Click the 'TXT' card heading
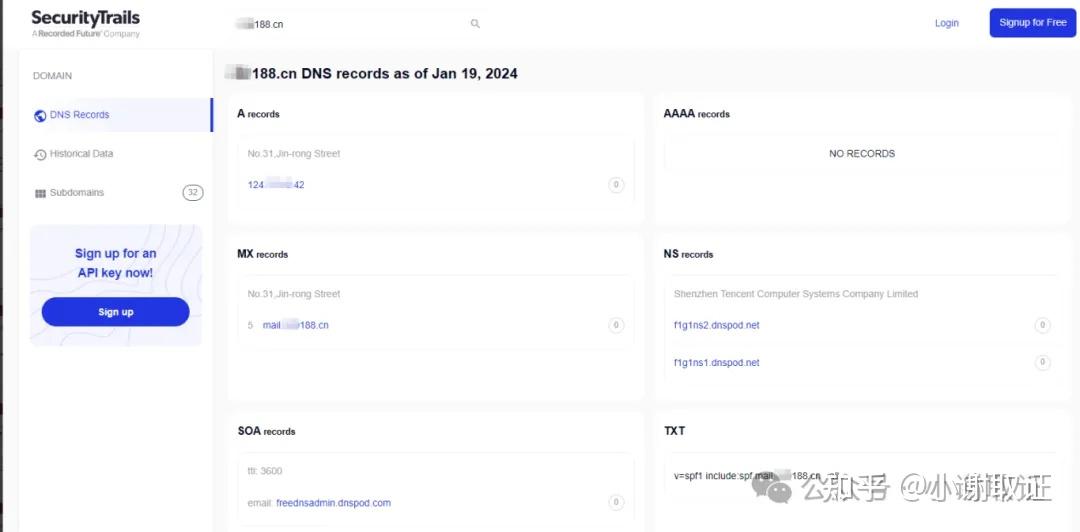Screen dimensions: 1080x532 [674, 431]
